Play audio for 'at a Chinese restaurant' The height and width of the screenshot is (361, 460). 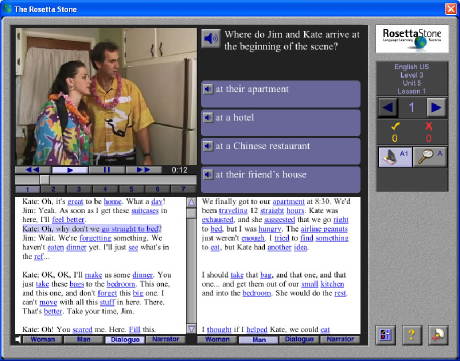coord(208,146)
